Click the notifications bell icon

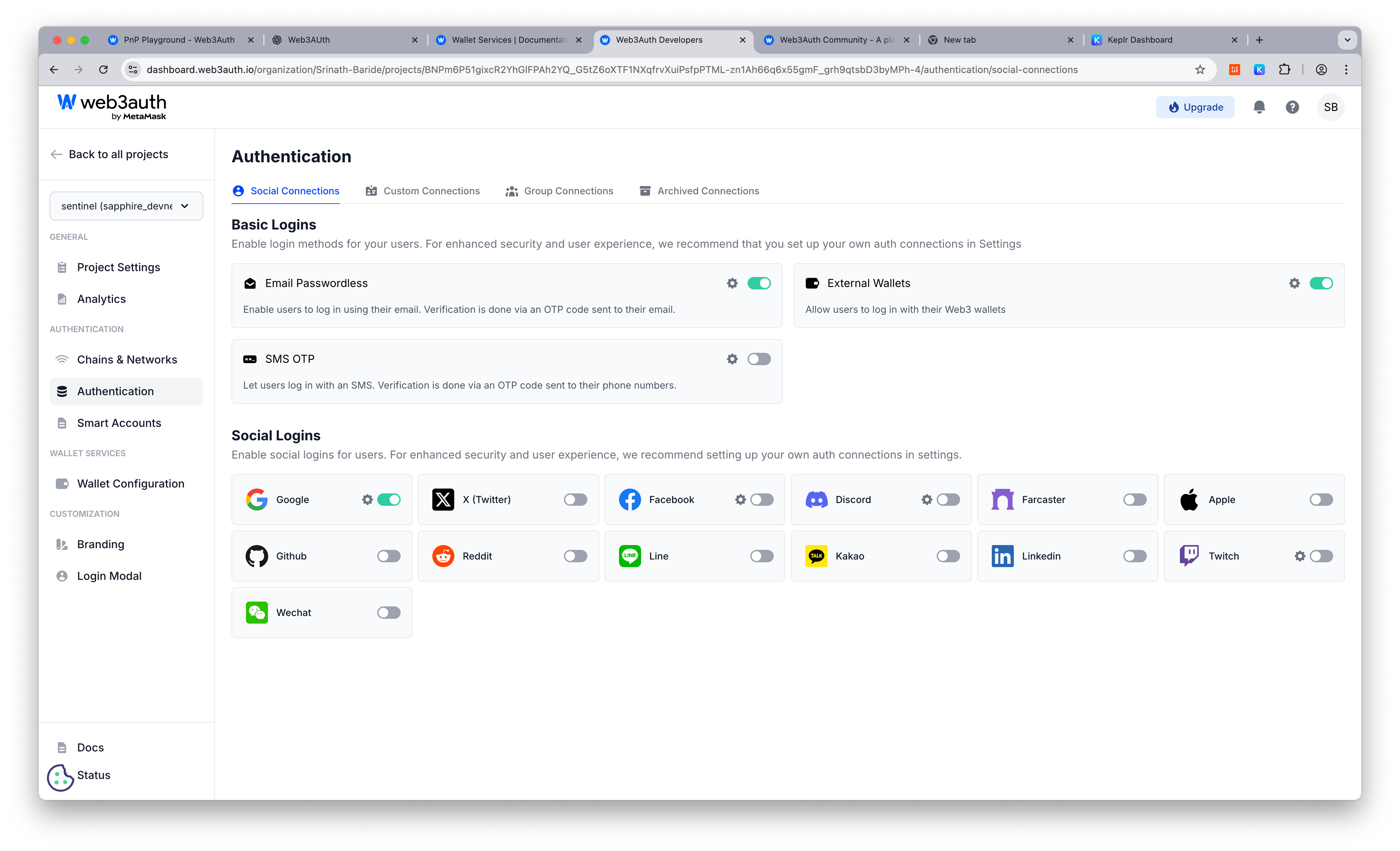(1259, 107)
